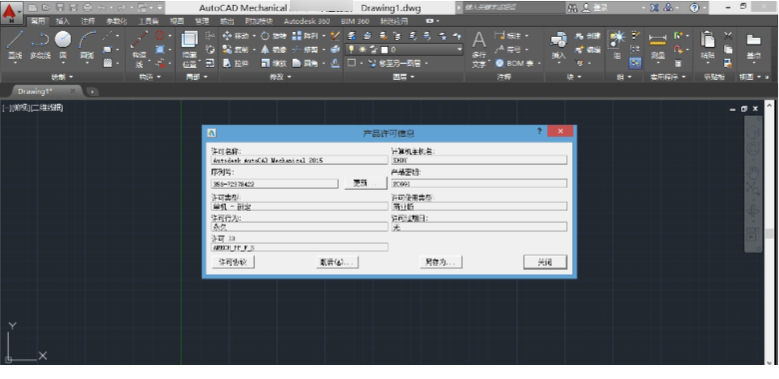Toggle layer freeze sun icon

tap(363, 50)
